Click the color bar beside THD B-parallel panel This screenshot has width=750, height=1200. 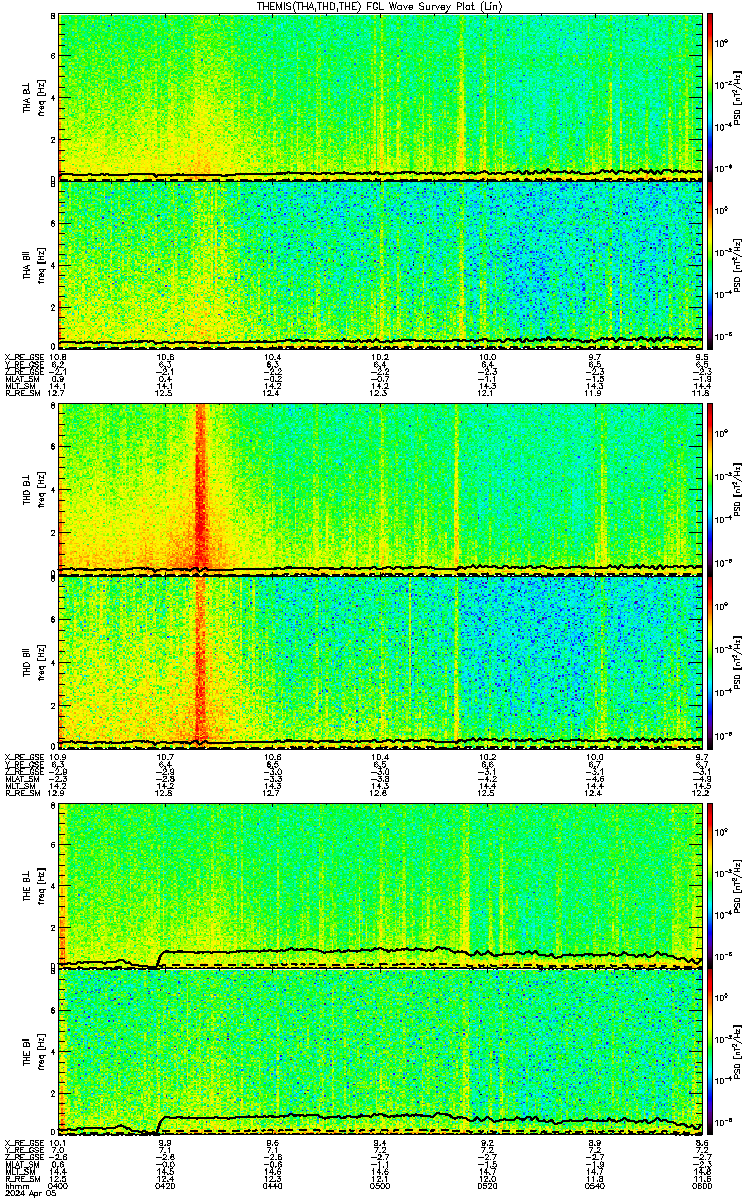711,661
